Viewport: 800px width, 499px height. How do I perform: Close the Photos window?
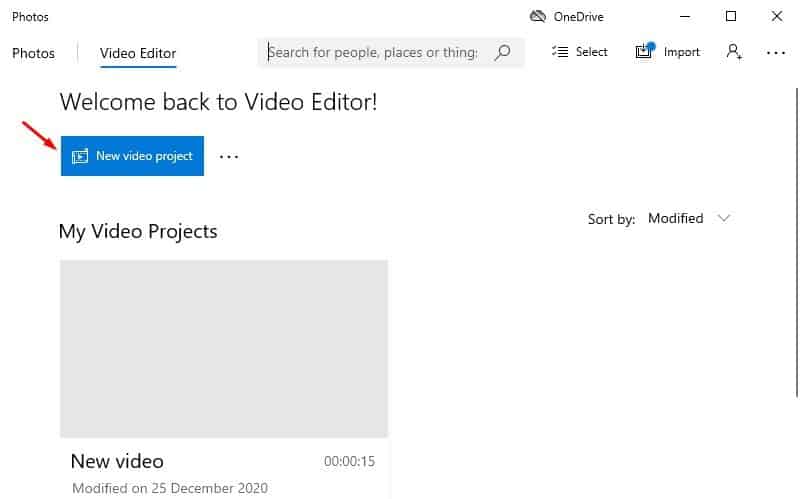[x=777, y=17]
